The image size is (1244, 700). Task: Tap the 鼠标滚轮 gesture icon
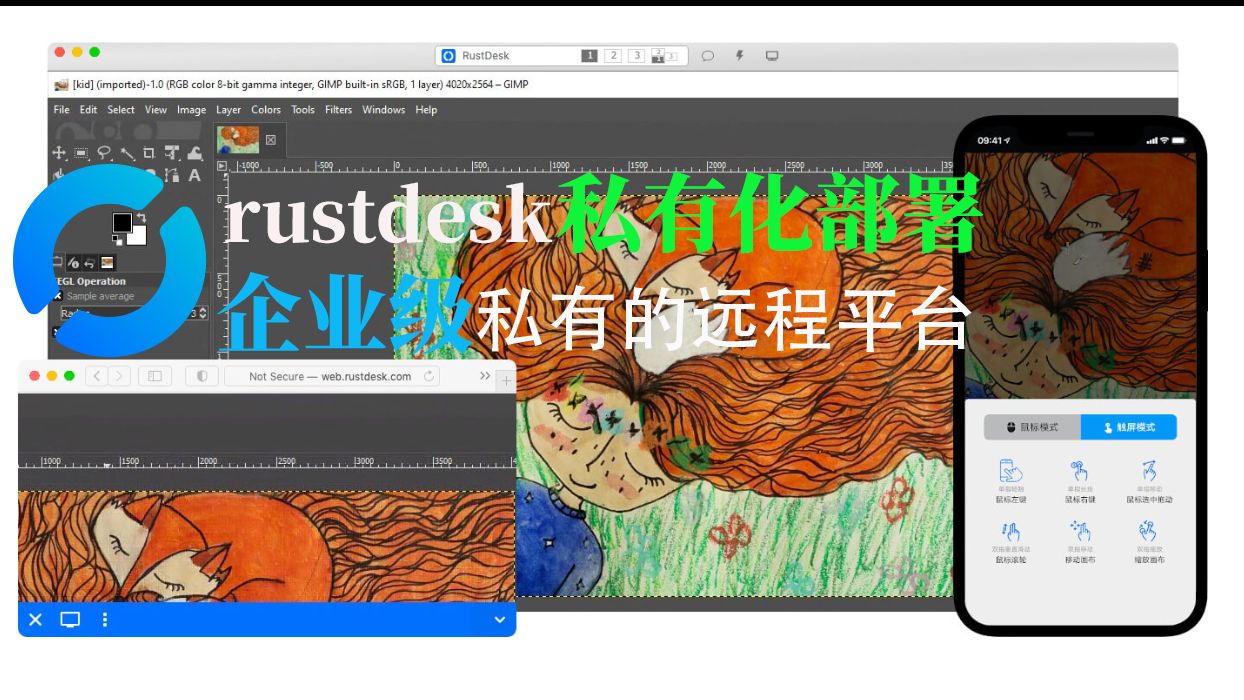[x=1013, y=533]
